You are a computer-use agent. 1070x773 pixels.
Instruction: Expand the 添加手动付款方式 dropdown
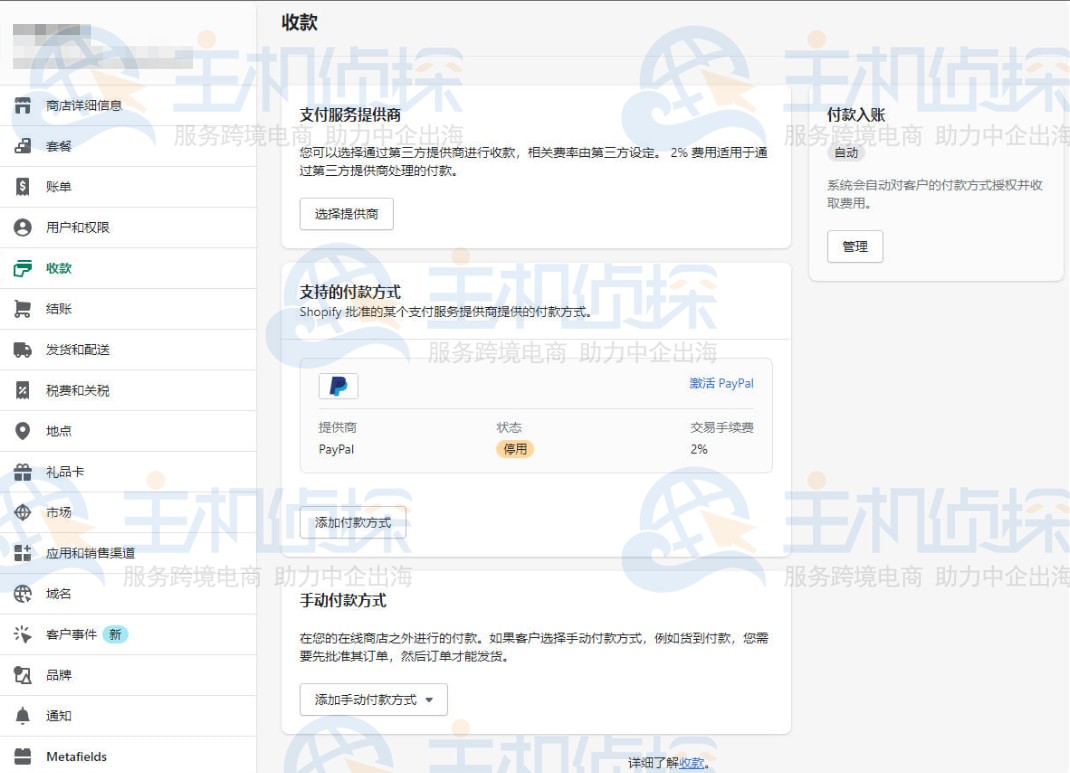point(372,700)
